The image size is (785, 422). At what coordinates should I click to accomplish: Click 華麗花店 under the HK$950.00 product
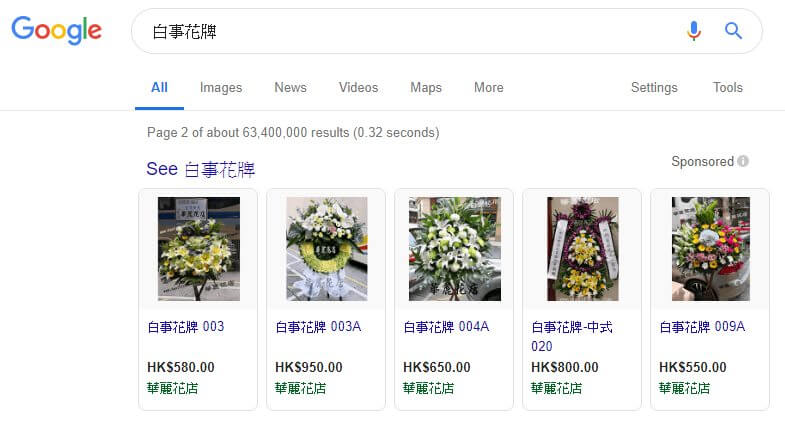tap(301, 388)
